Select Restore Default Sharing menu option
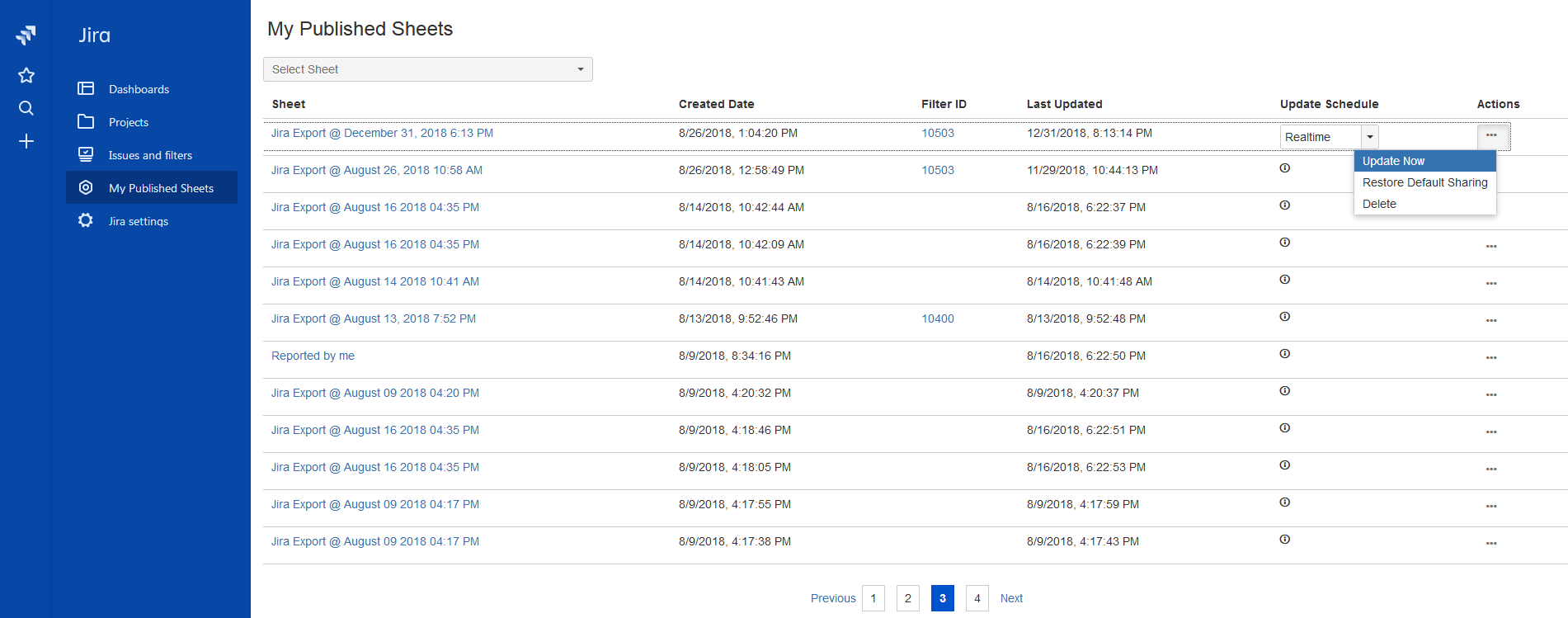The image size is (1568, 618). tap(1424, 182)
